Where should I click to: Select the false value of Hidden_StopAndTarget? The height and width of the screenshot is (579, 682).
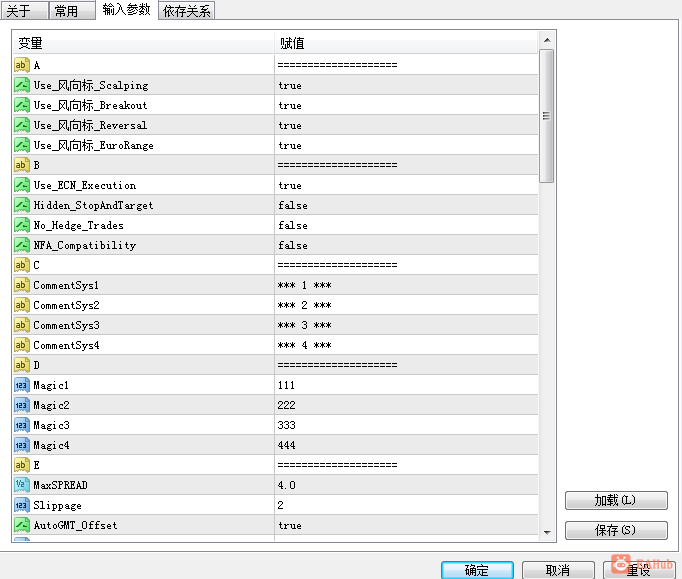[406, 205]
